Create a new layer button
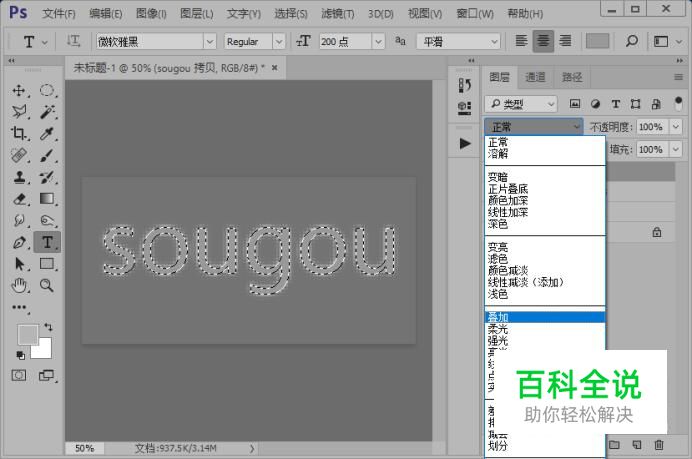 [636, 444]
